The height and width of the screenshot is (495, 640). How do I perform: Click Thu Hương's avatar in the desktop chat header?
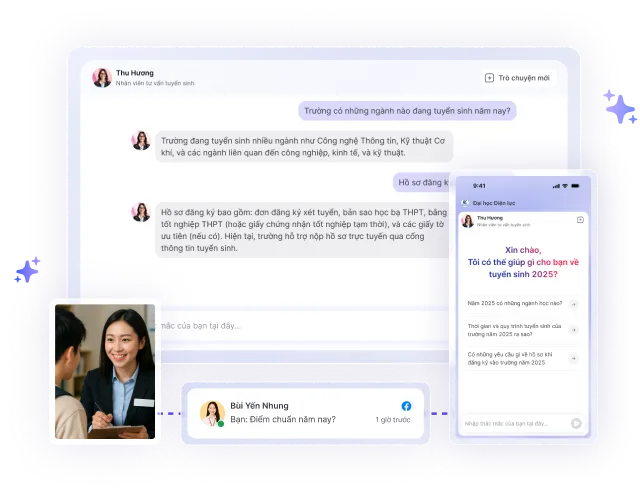102,77
